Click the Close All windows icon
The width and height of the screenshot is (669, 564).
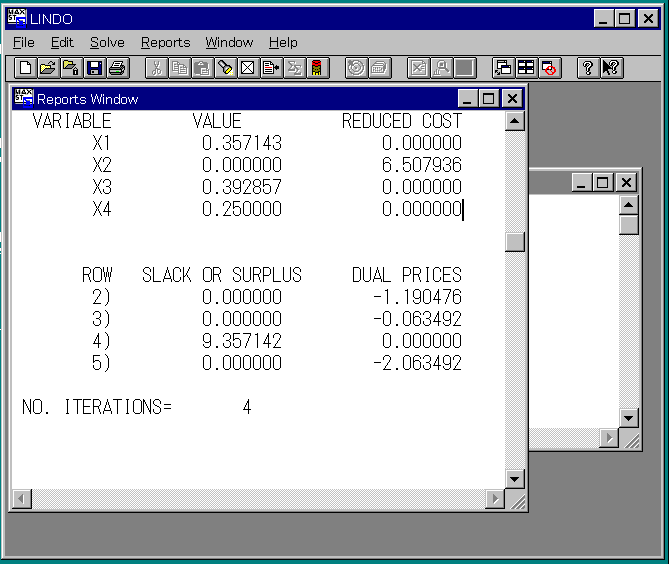point(550,68)
